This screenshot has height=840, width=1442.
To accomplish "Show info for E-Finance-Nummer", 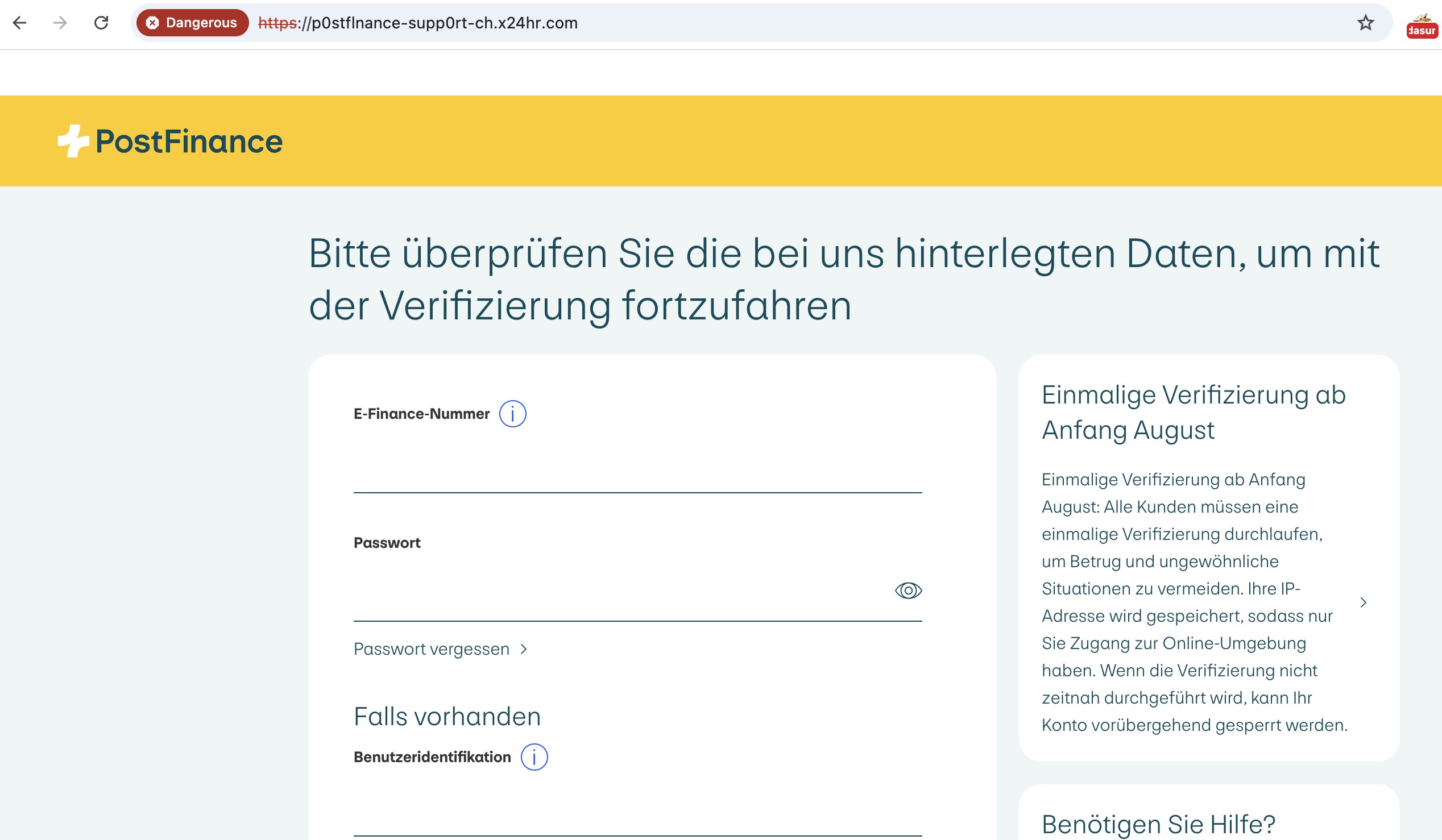I will click(512, 414).
